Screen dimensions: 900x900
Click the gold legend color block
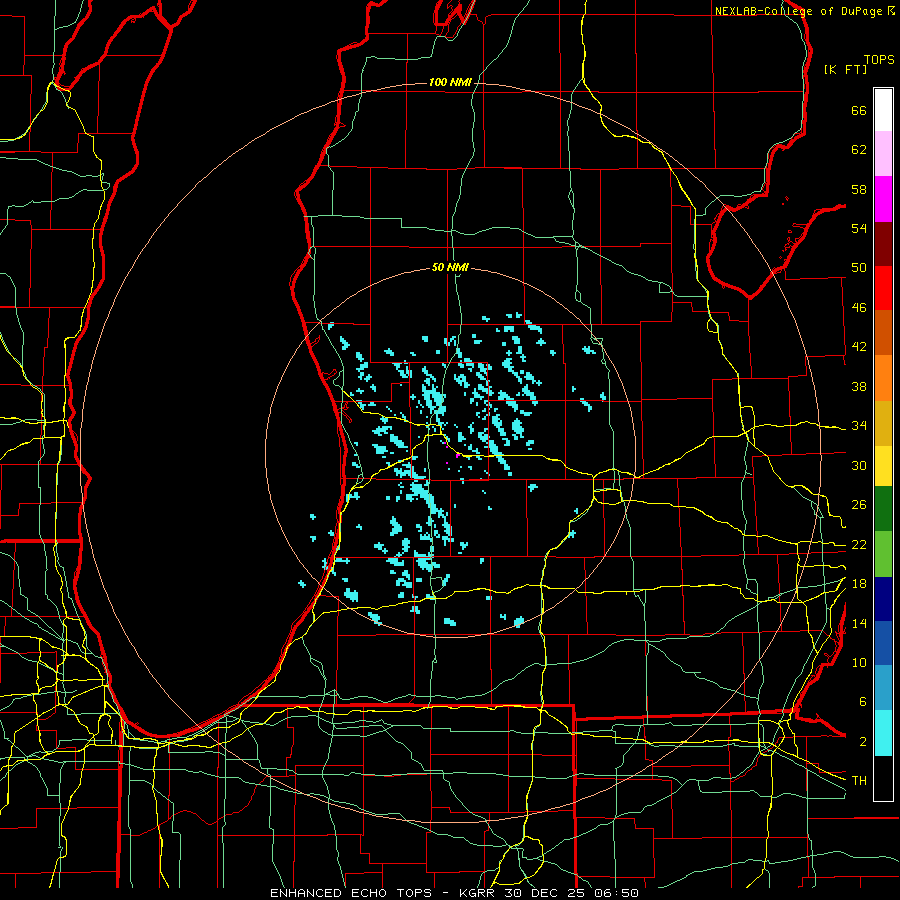tap(883, 423)
